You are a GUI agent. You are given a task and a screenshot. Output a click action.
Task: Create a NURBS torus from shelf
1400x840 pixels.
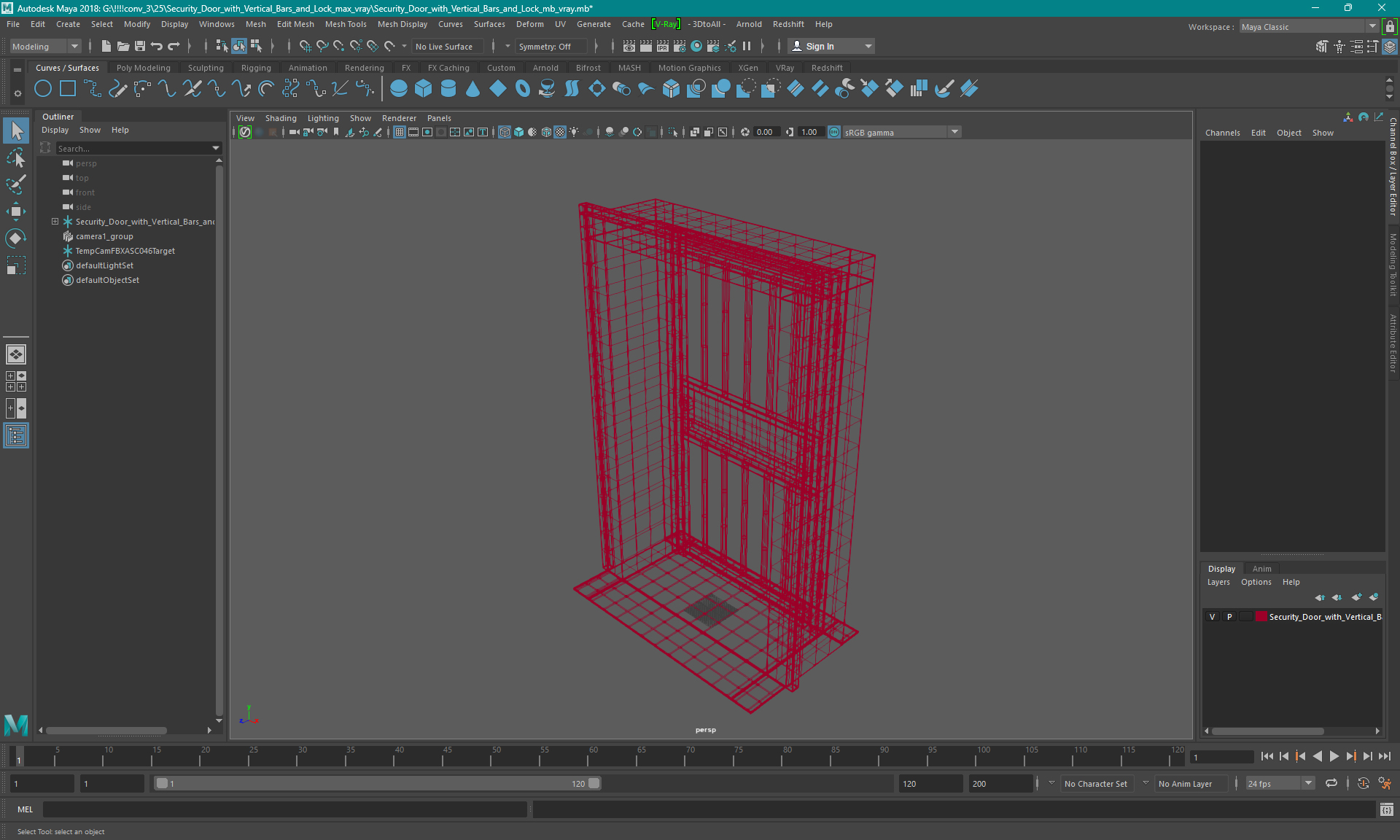tap(523, 89)
